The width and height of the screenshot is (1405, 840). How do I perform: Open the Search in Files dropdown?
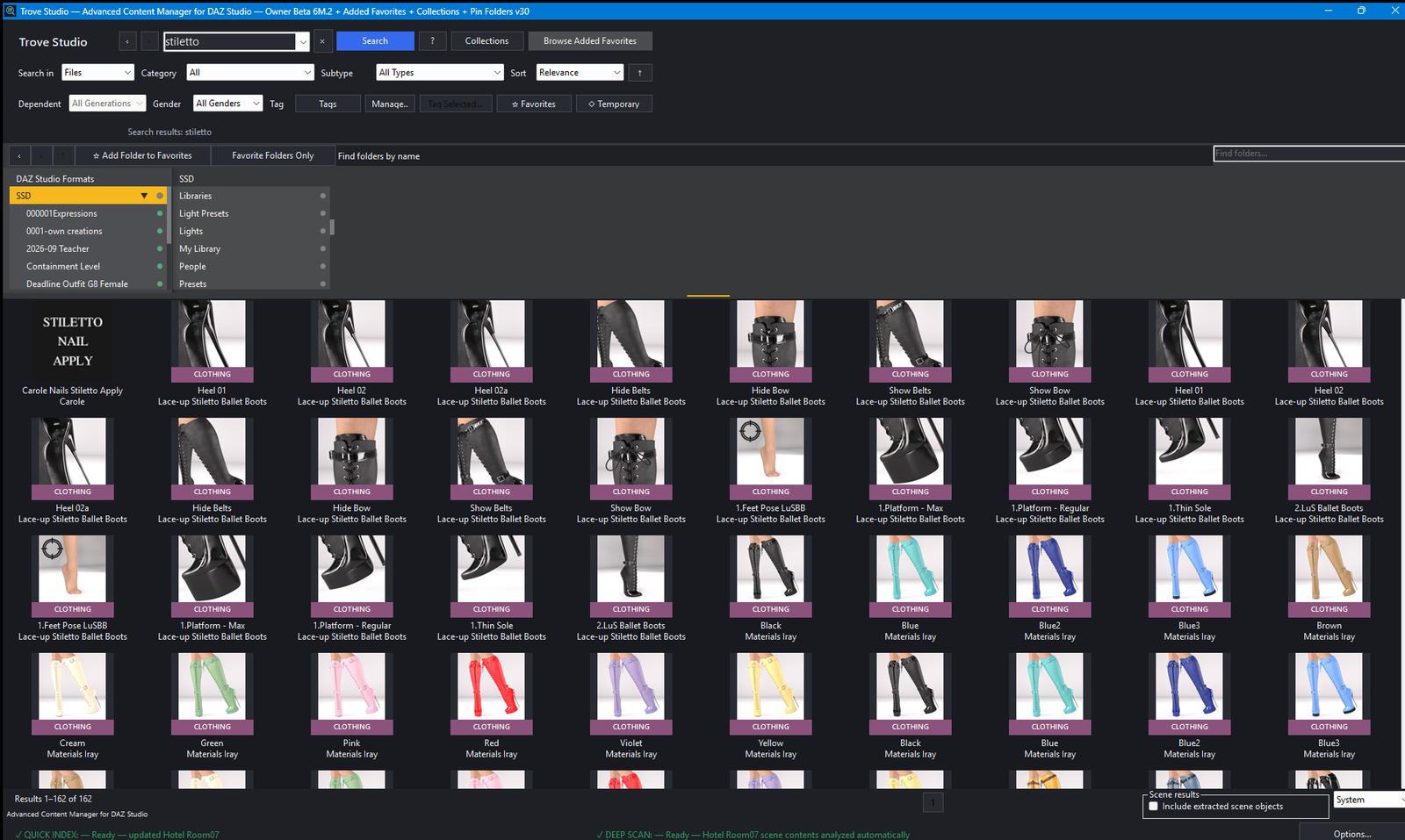click(97, 73)
